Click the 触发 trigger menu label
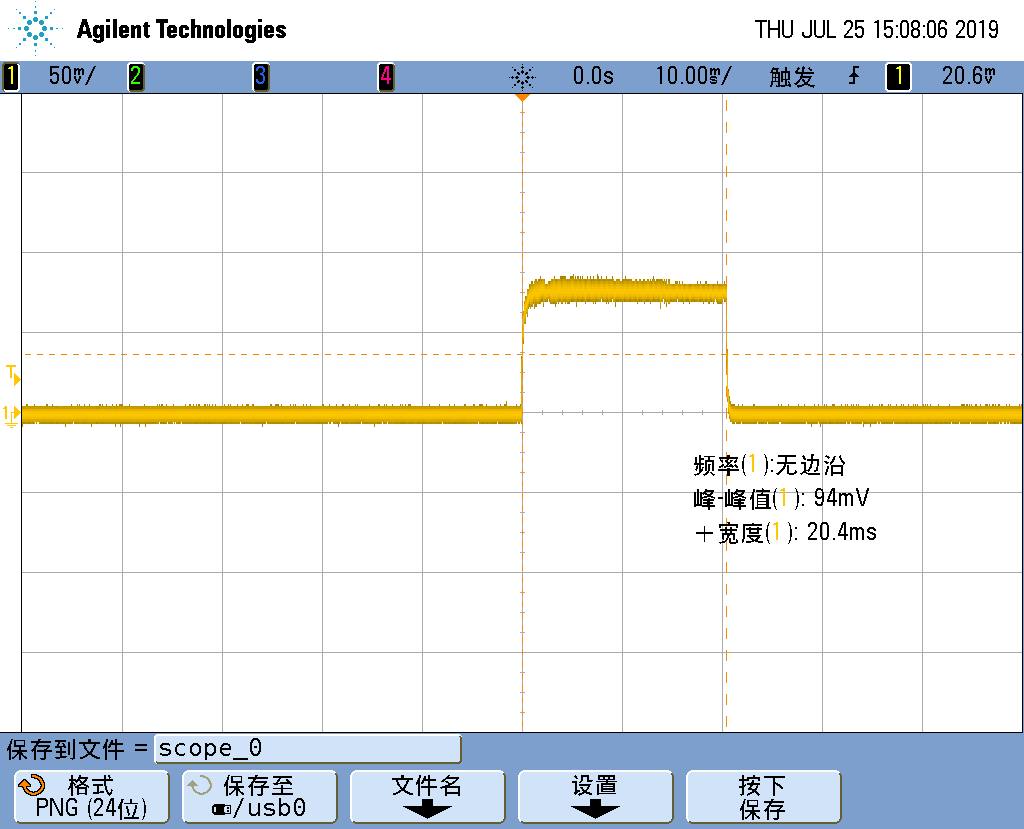Image resolution: width=1024 pixels, height=829 pixels. (791, 75)
